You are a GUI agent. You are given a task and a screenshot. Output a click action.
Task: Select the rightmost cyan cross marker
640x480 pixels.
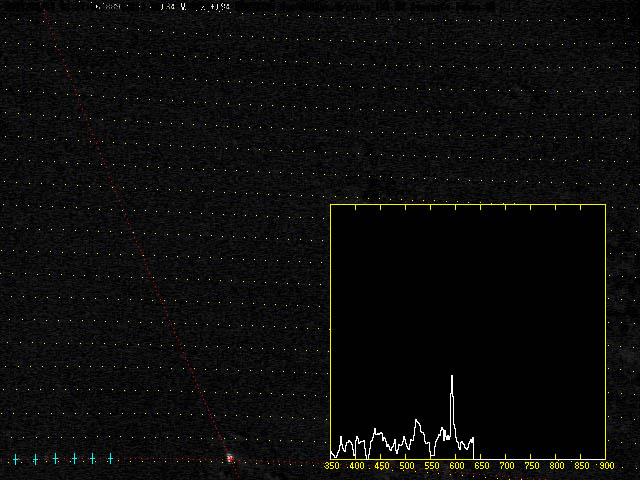pyautogui.click(x=110, y=459)
